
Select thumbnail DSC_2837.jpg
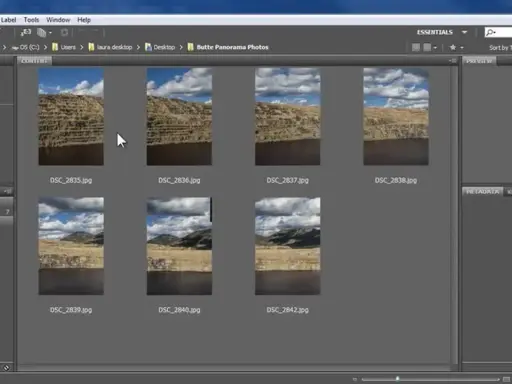point(288,116)
